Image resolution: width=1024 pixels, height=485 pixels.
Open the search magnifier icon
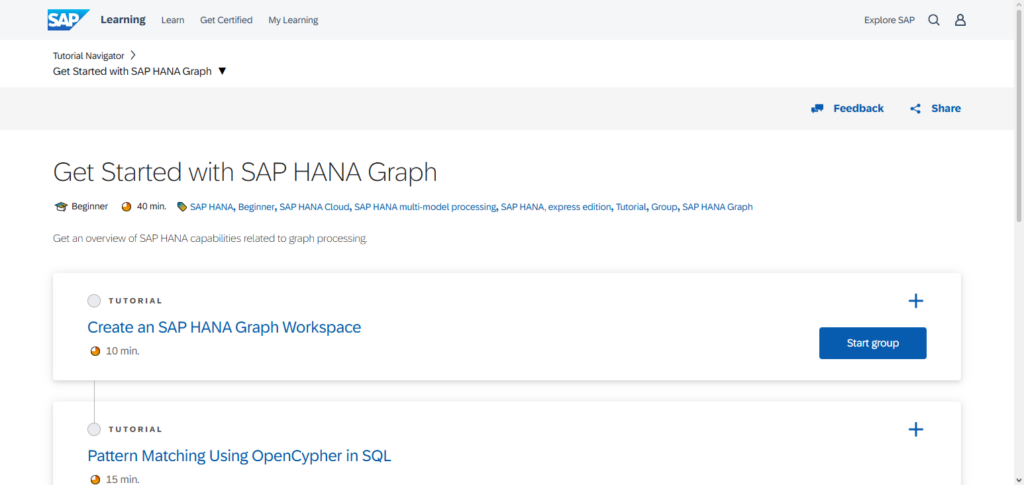[934, 20]
